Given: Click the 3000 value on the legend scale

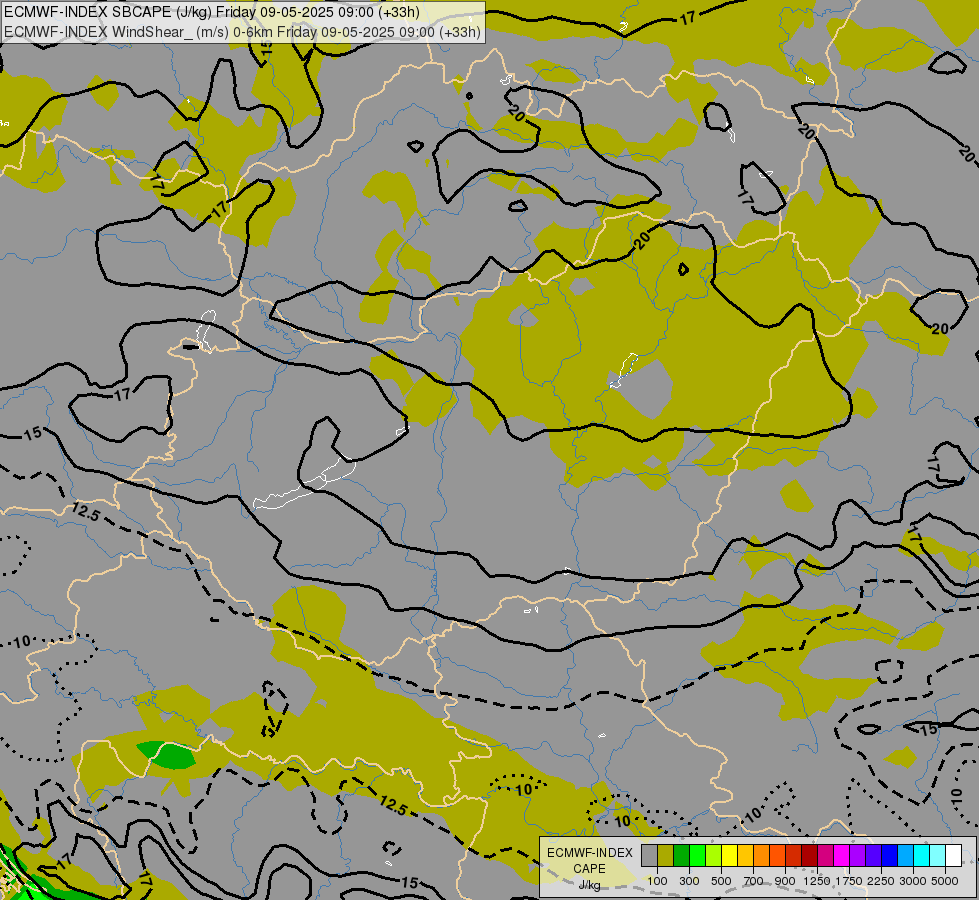Looking at the screenshot, I should [913, 881].
